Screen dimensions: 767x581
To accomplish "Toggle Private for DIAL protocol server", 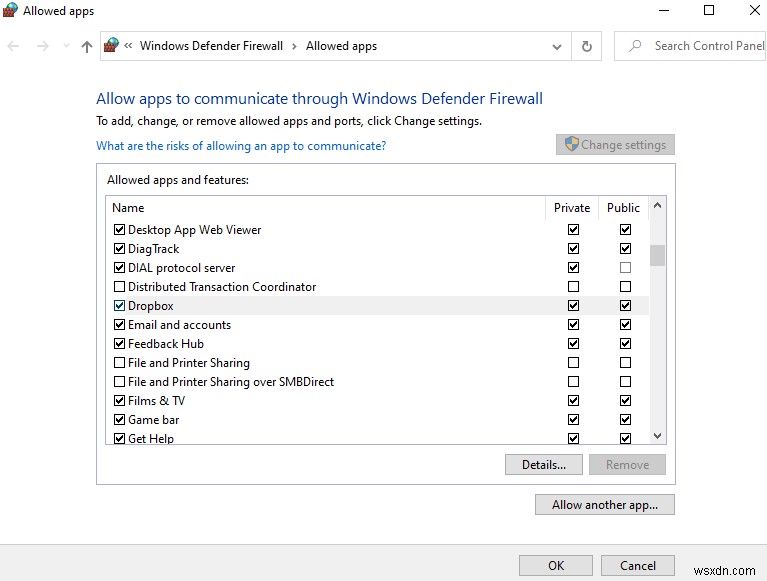I will point(573,268).
